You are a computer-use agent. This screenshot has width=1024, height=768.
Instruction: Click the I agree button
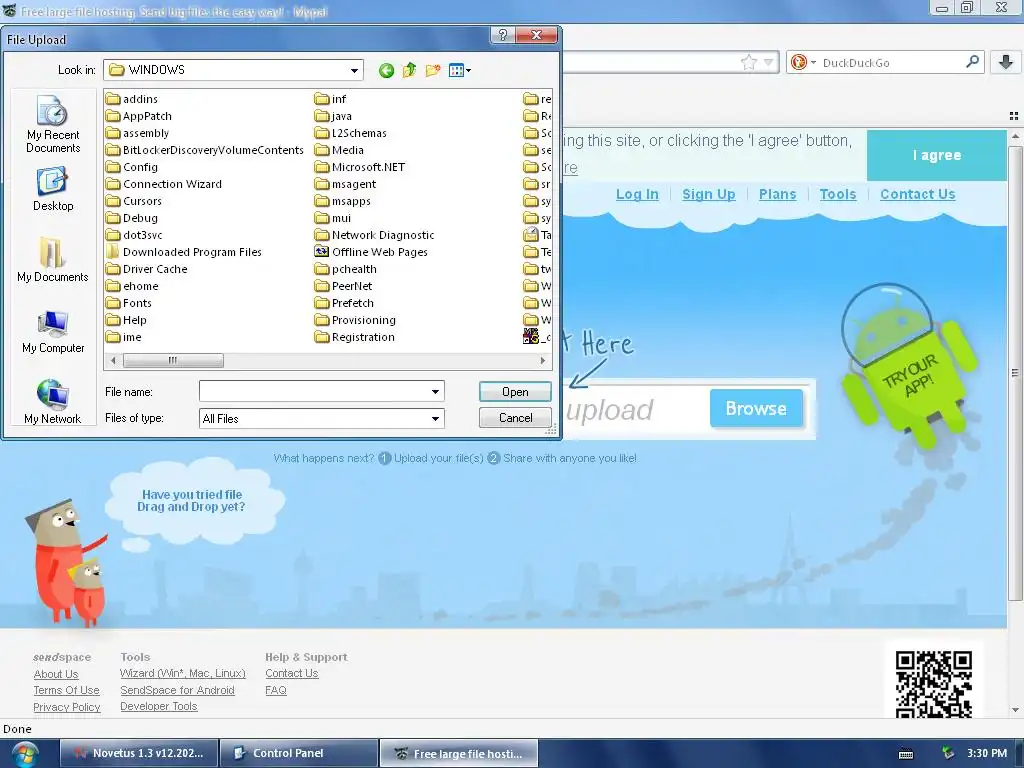936,155
